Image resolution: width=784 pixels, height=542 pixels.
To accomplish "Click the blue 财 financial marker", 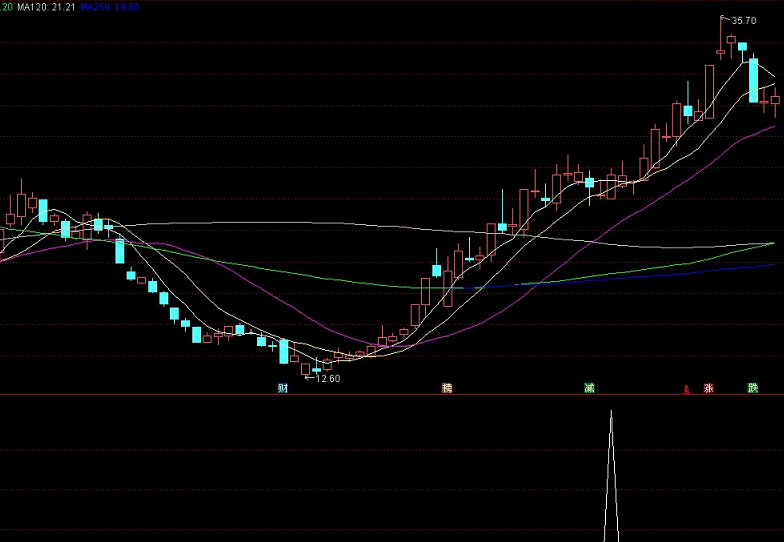I will coord(283,388).
